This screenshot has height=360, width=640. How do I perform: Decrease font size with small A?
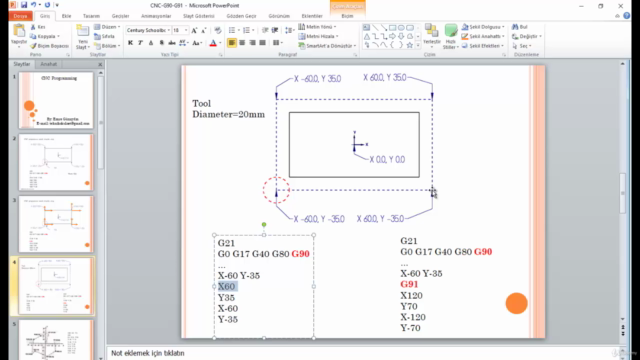[x=204, y=30]
